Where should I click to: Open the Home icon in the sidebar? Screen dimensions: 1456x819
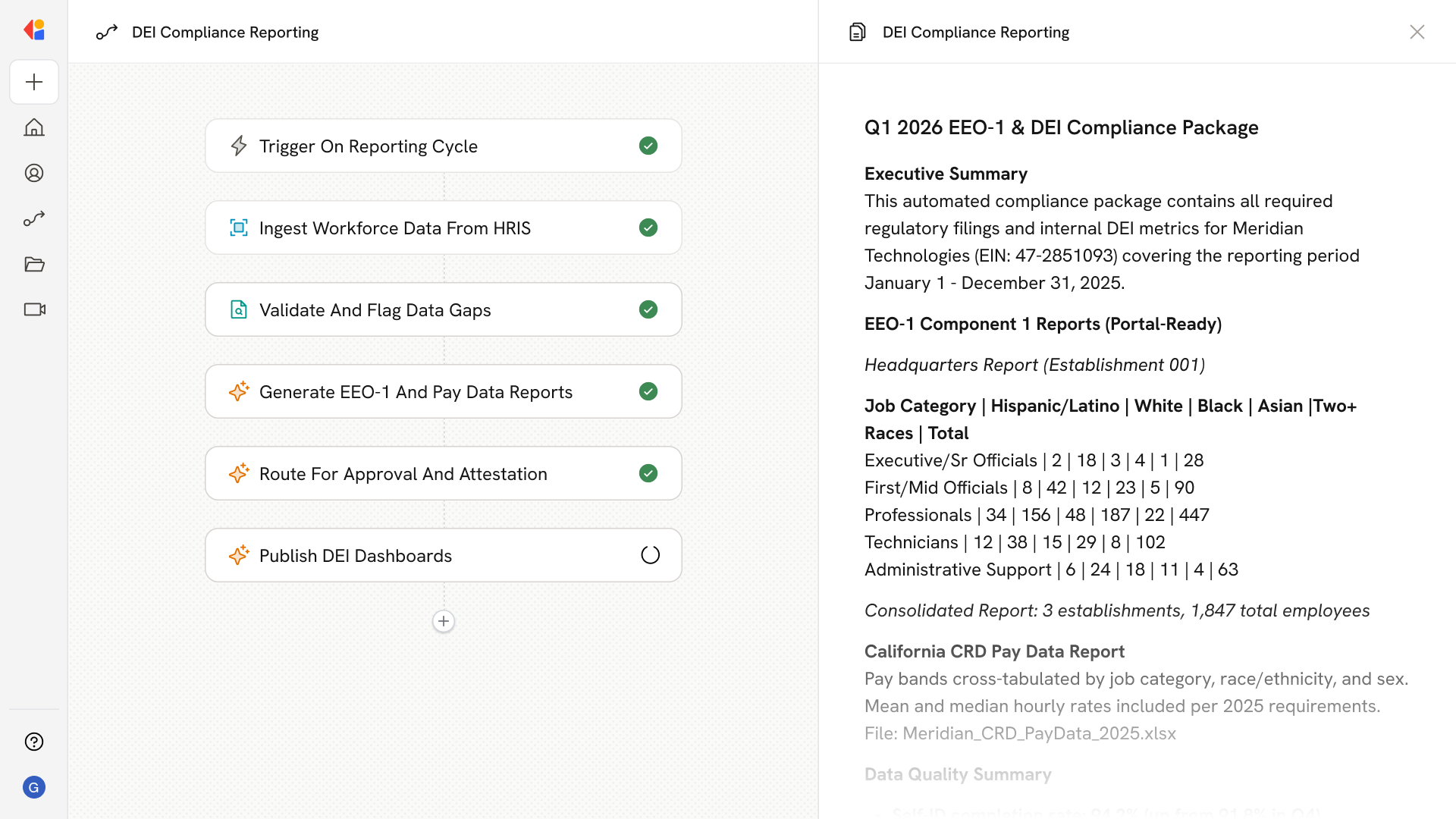[x=34, y=127]
